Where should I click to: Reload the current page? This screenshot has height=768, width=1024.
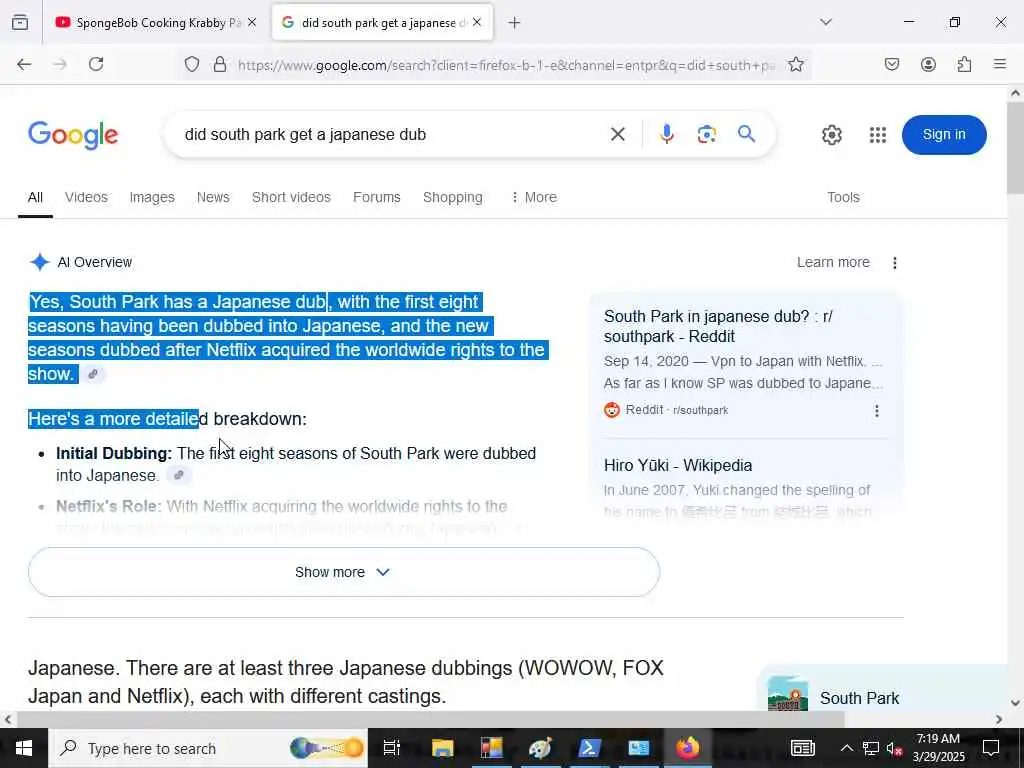coord(96,64)
